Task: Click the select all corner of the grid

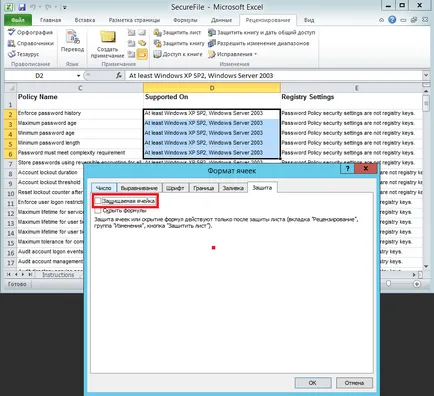Action: tap(10, 88)
